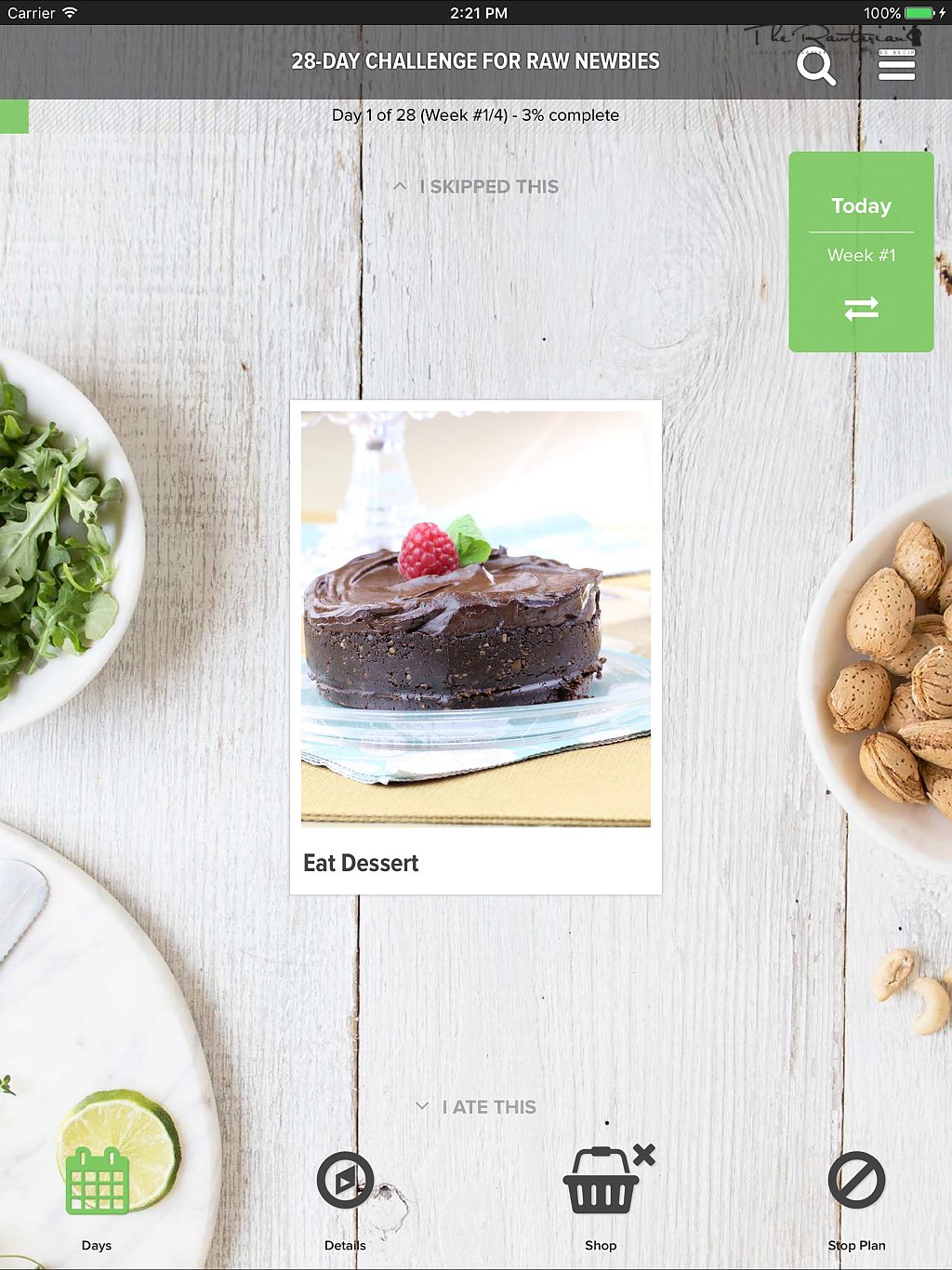
Task: Click the 28-Day Challenge header title
Action: pos(476,61)
